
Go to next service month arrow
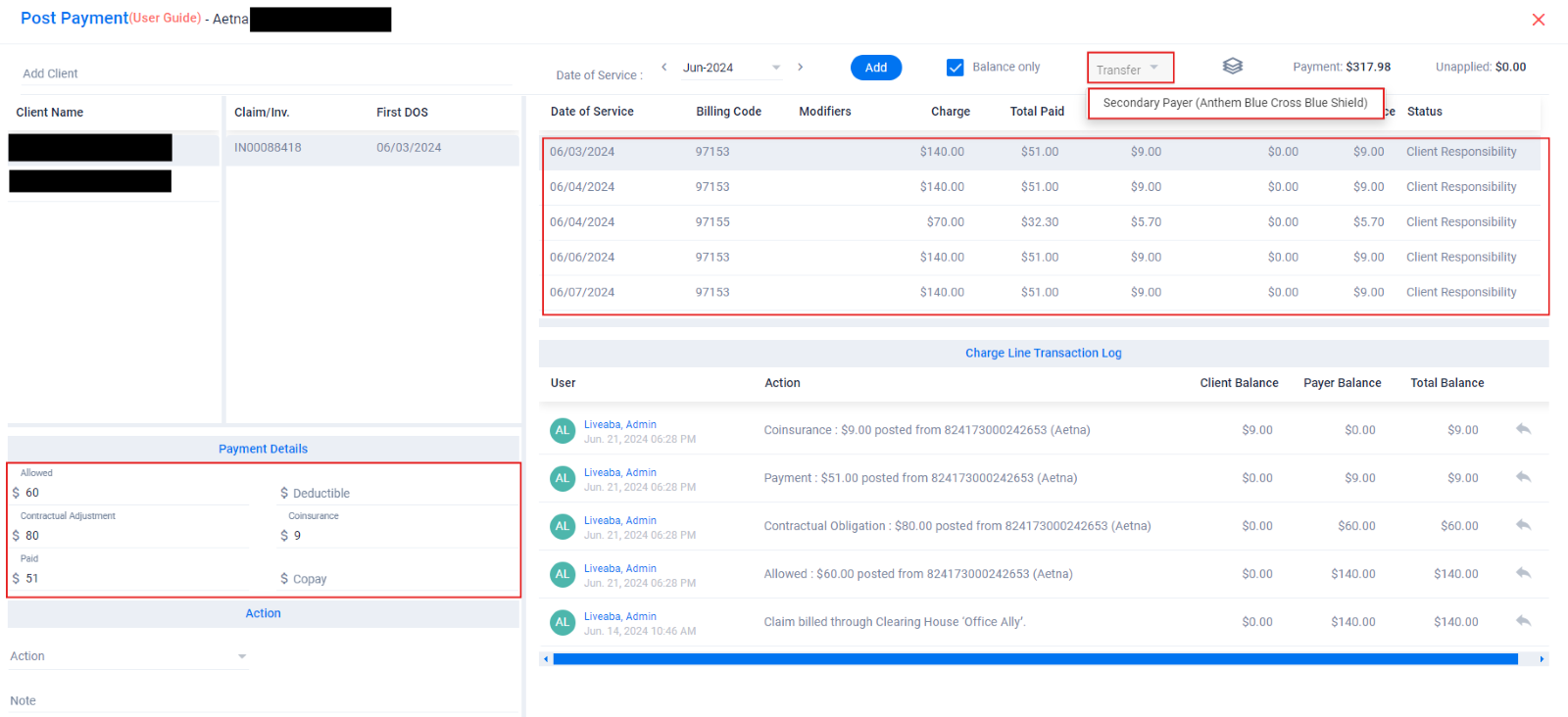[x=800, y=67]
